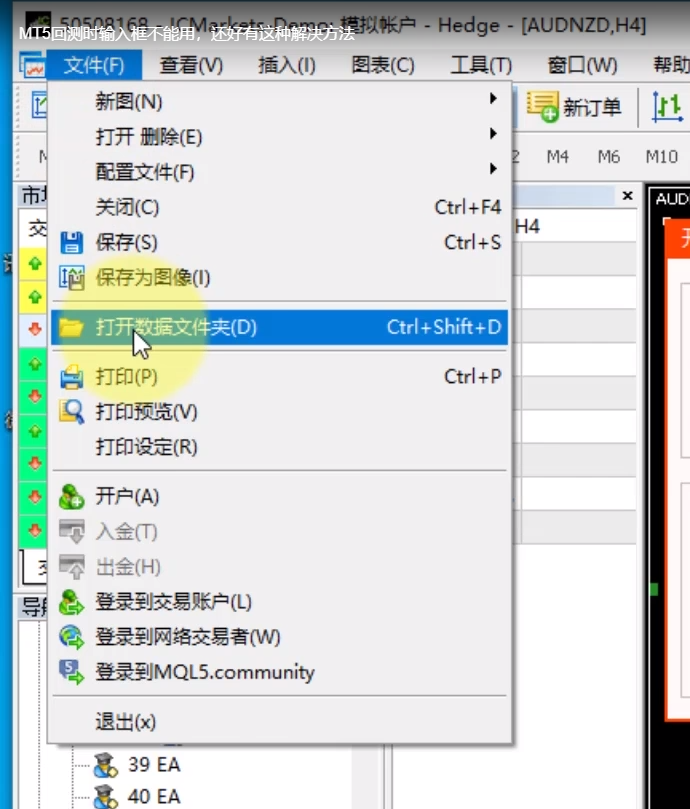Open the 图表(C) menu
The height and width of the screenshot is (809, 690).
[383, 65]
